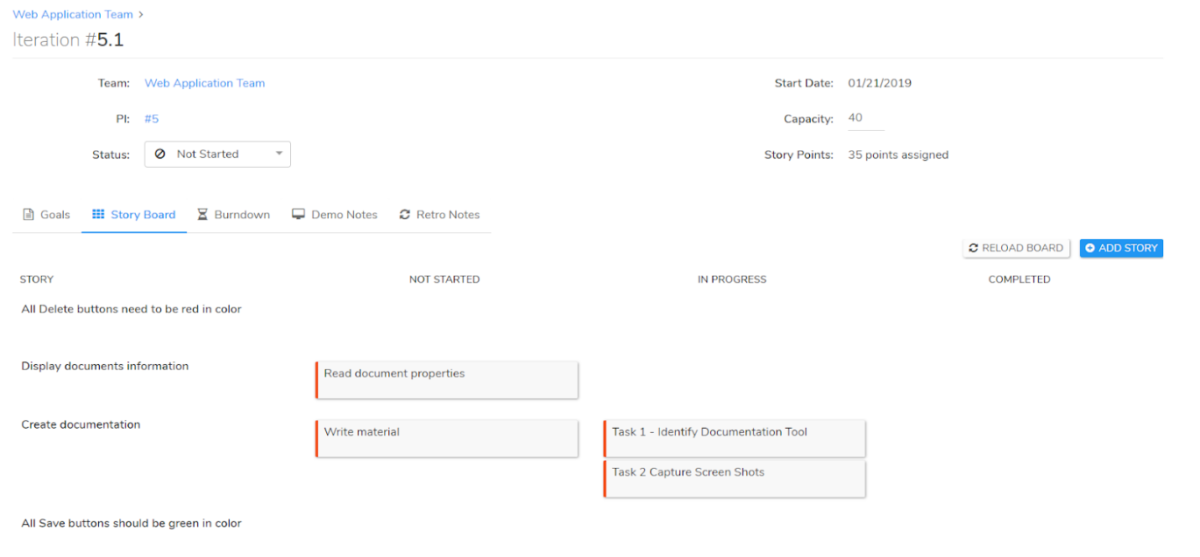This screenshot has height=557, width=1200.
Task: Click the refresh icon in Reload Board
Action: click(x=974, y=248)
